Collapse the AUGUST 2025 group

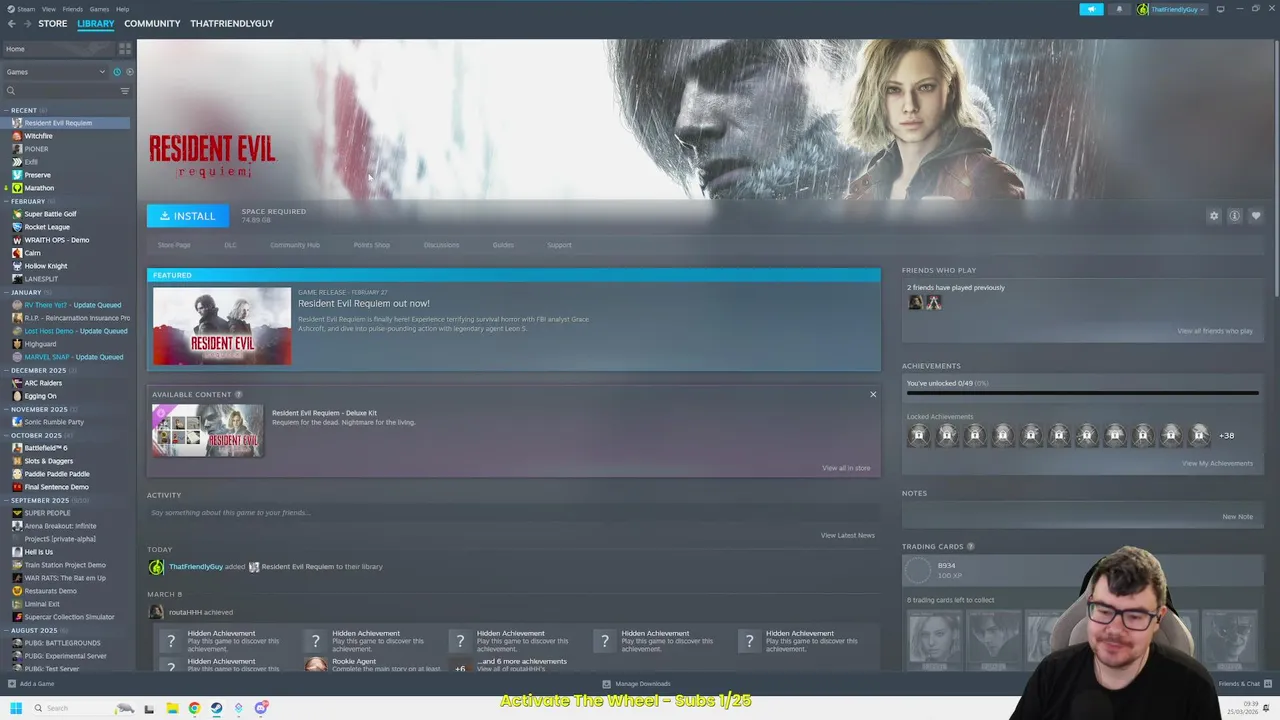(7, 630)
